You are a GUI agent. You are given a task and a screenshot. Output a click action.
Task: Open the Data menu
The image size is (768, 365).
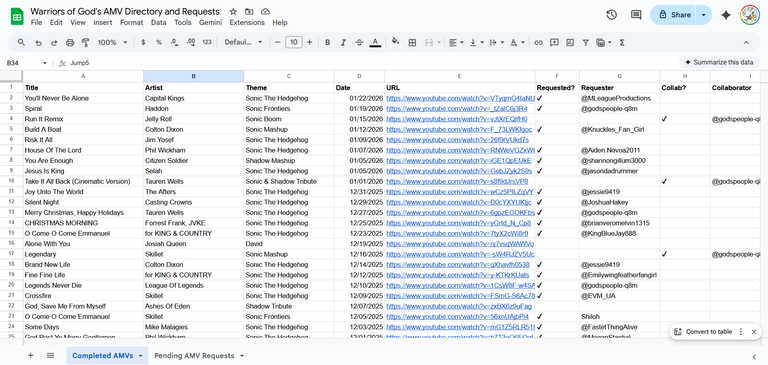pyautogui.click(x=158, y=23)
